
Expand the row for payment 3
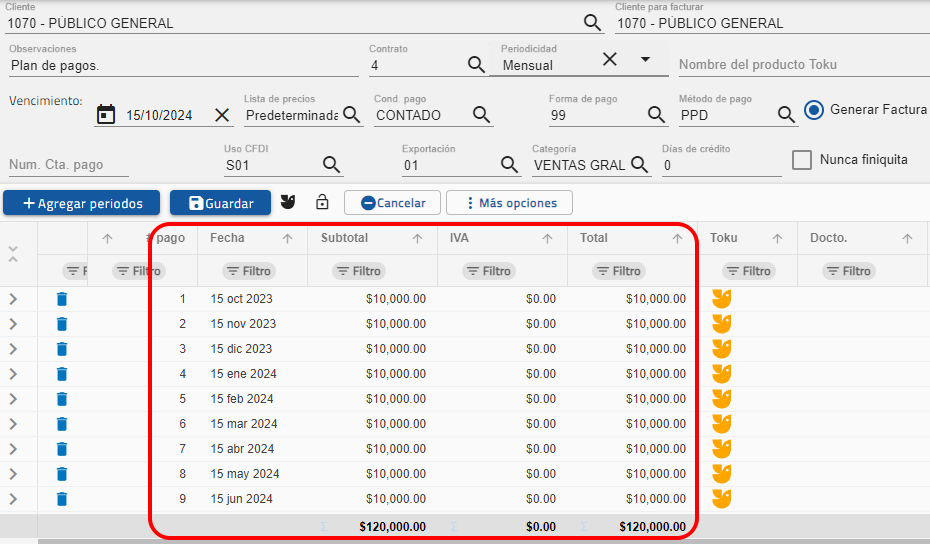click(13, 349)
